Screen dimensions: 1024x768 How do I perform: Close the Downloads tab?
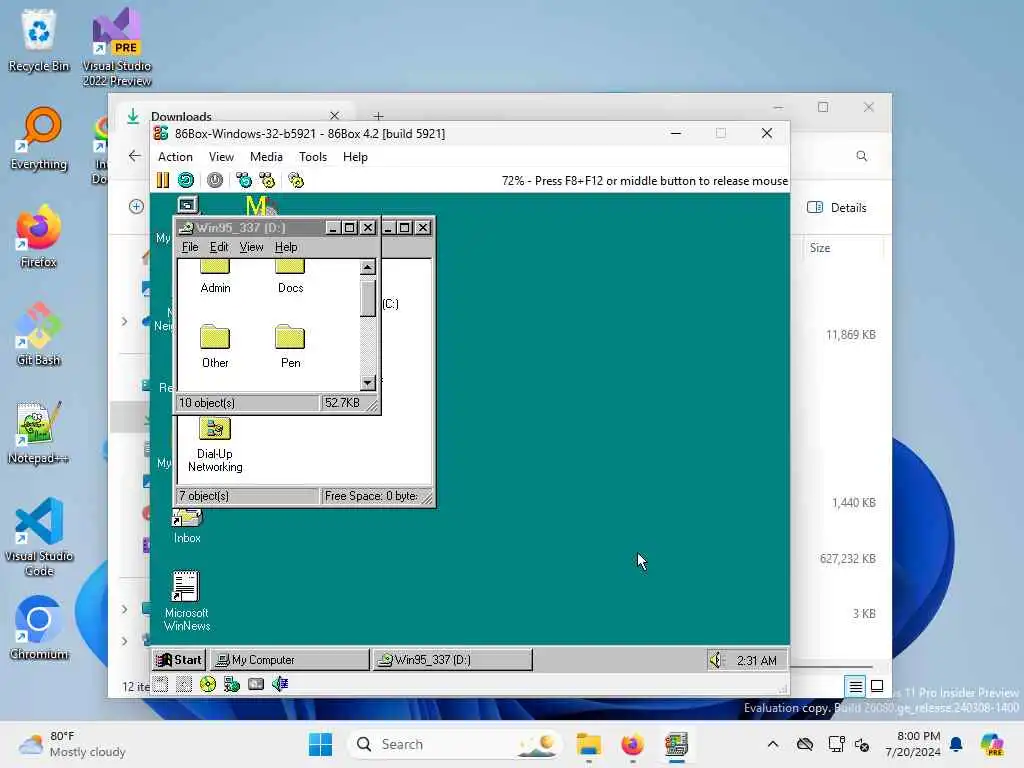[335, 116]
